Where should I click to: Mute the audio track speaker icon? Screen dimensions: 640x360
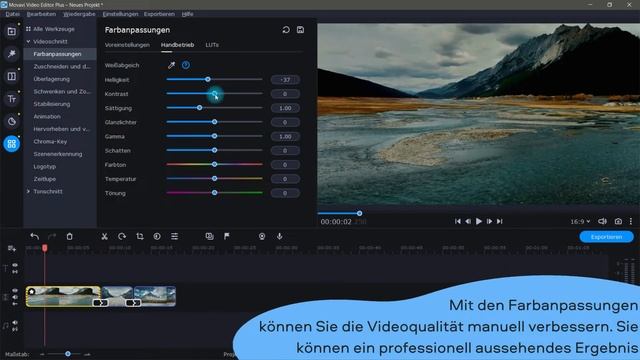(x=15, y=322)
